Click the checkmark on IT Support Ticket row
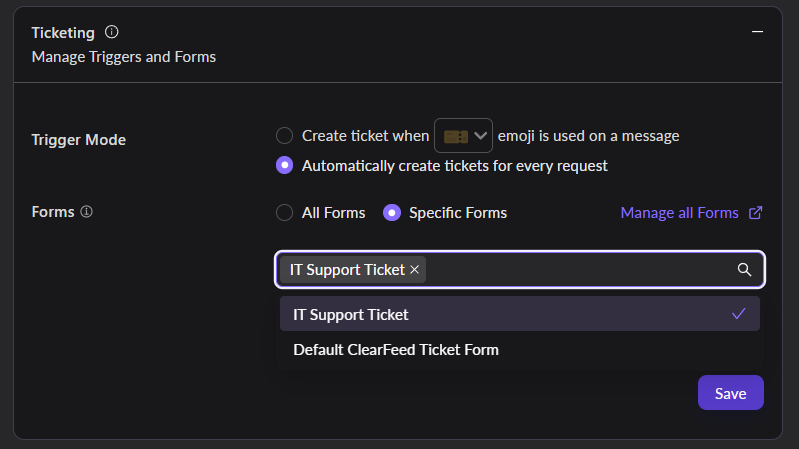This screenshot has width=799, height=449. [x=739, y=314]
